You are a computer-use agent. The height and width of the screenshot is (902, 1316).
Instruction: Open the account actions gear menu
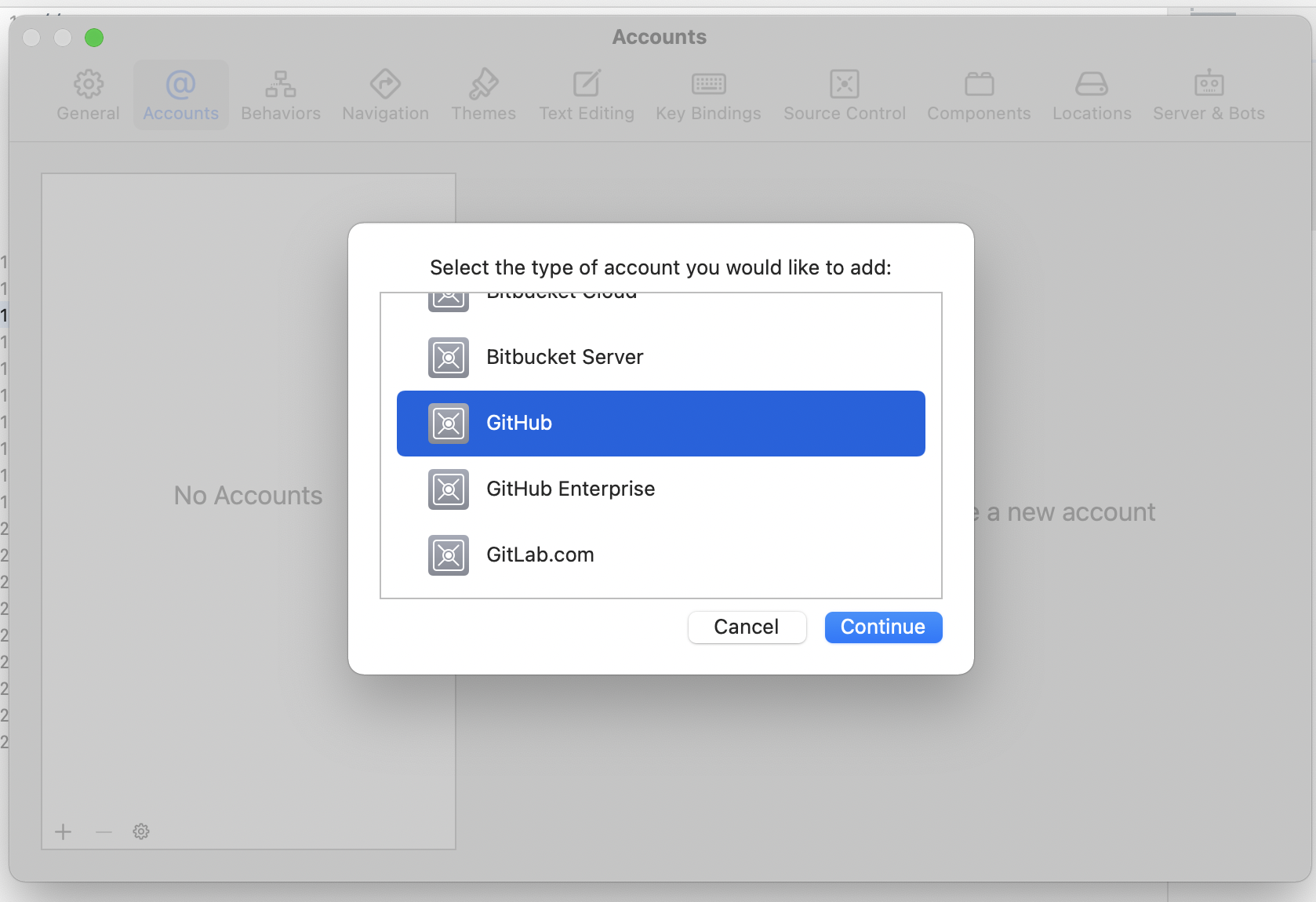(x=141, y=831)
